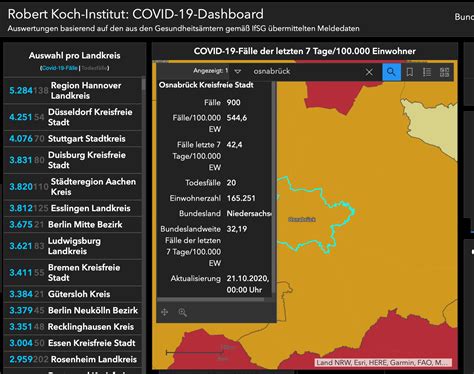Select Berlin Mitte Bezirk row

(73, 224)
